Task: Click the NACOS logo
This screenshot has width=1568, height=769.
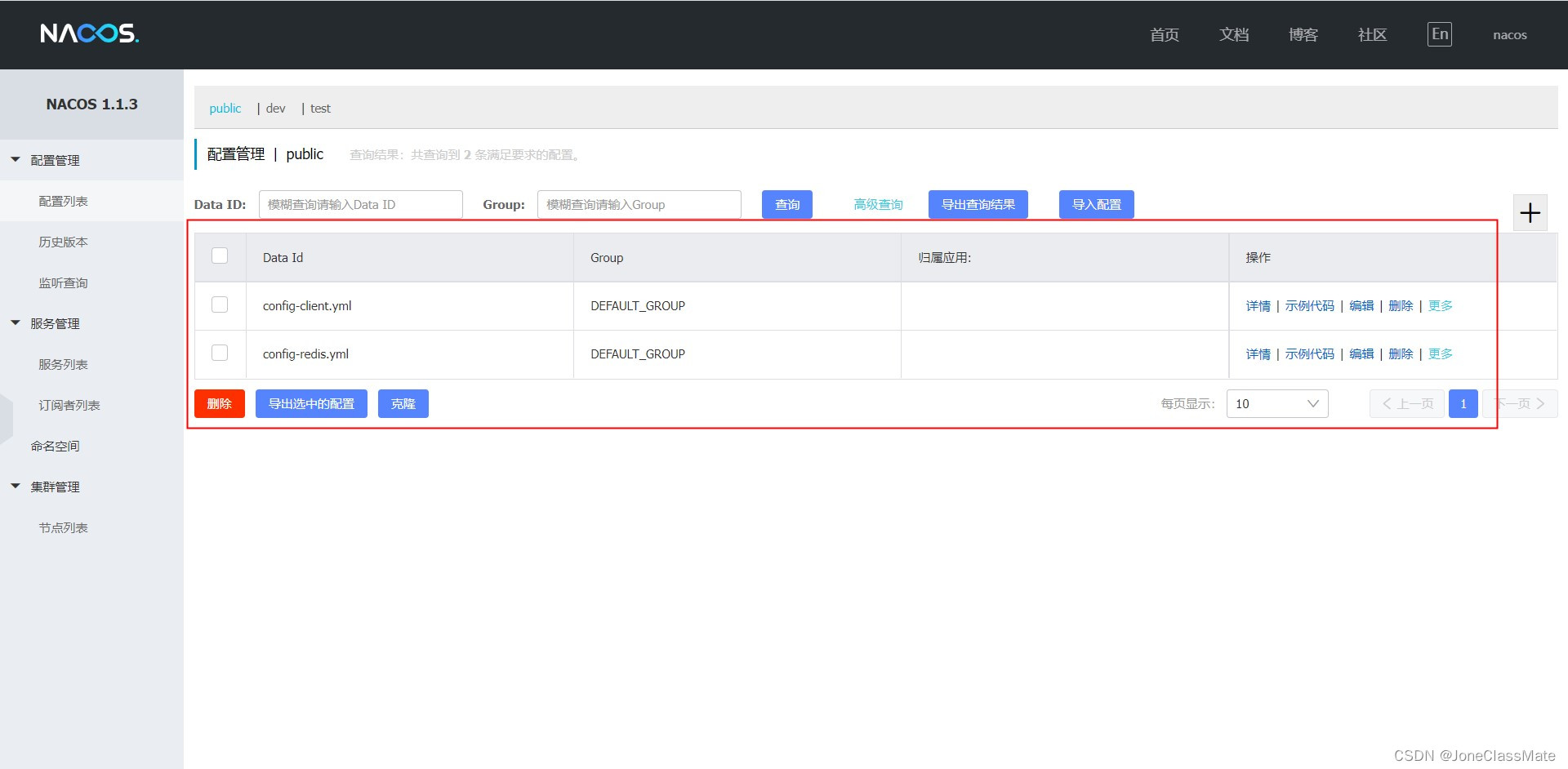Action: click(x=90, y=33)
